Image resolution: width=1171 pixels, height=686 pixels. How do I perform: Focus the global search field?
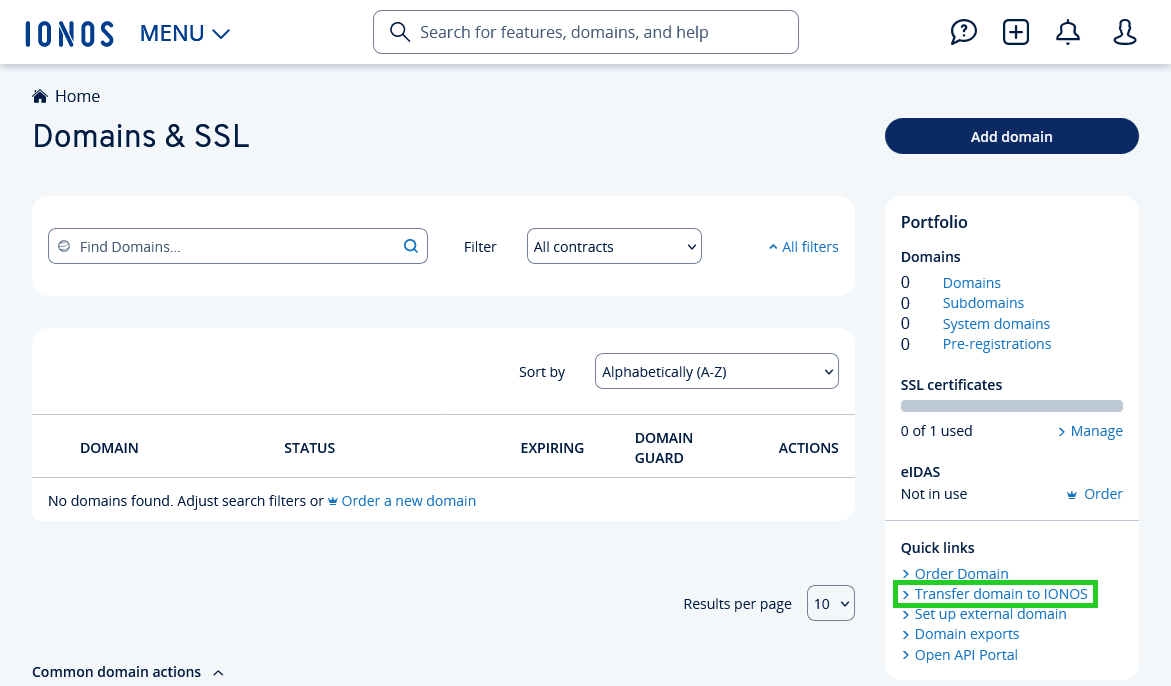586,32
